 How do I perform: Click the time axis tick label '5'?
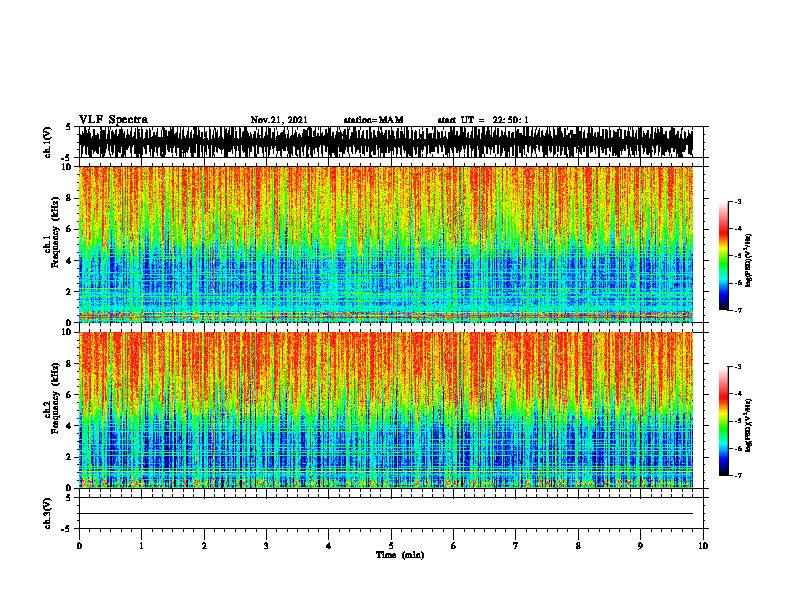point(391,546)
